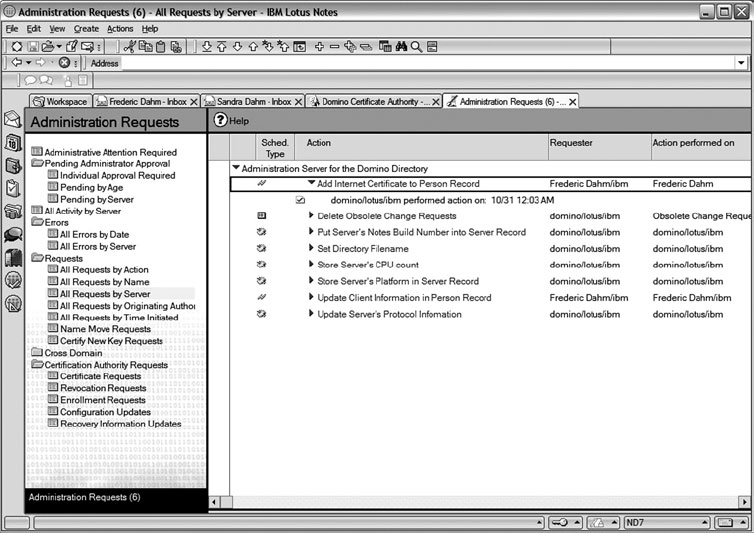The width and height of the screenshot is (754, 533).
Task: Click the Cut scissors toolbar icon
Action: 129,47
